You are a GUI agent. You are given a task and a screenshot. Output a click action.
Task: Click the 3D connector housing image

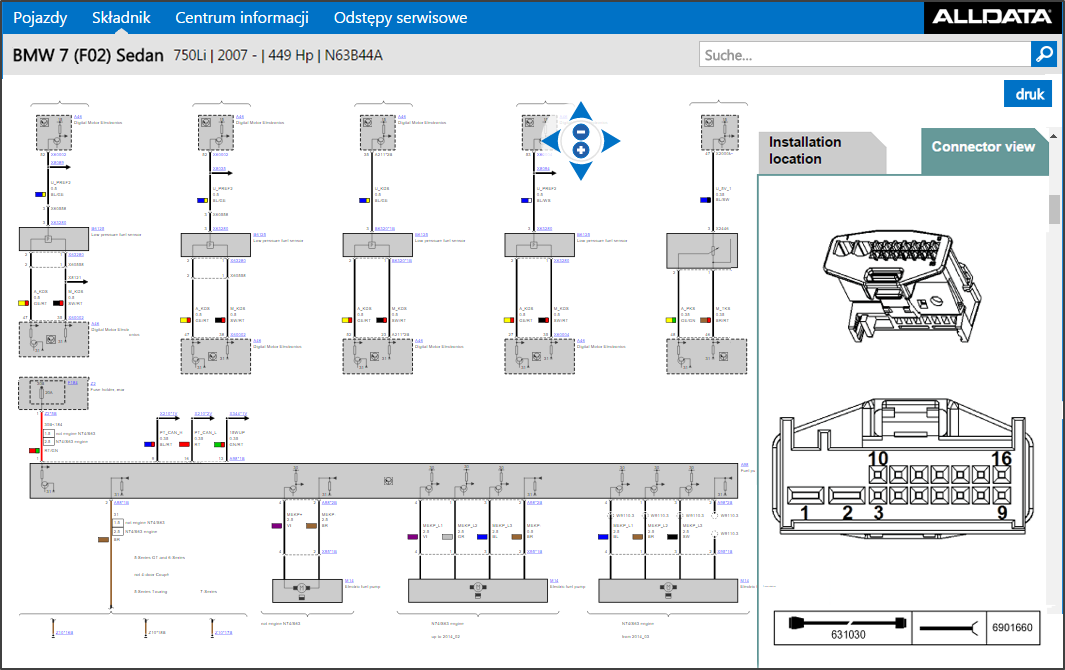pos(903,285)
